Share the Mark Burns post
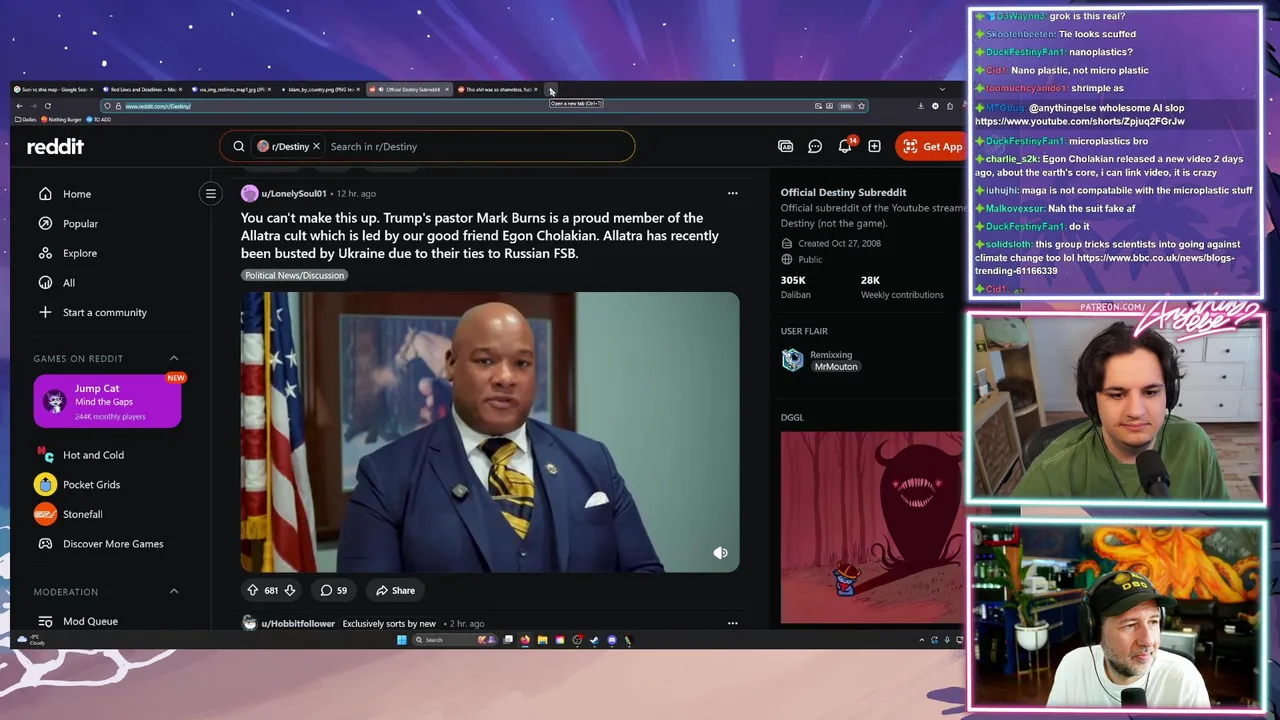The height and width of the screenshot is (720, 1280). pos(395,590)
